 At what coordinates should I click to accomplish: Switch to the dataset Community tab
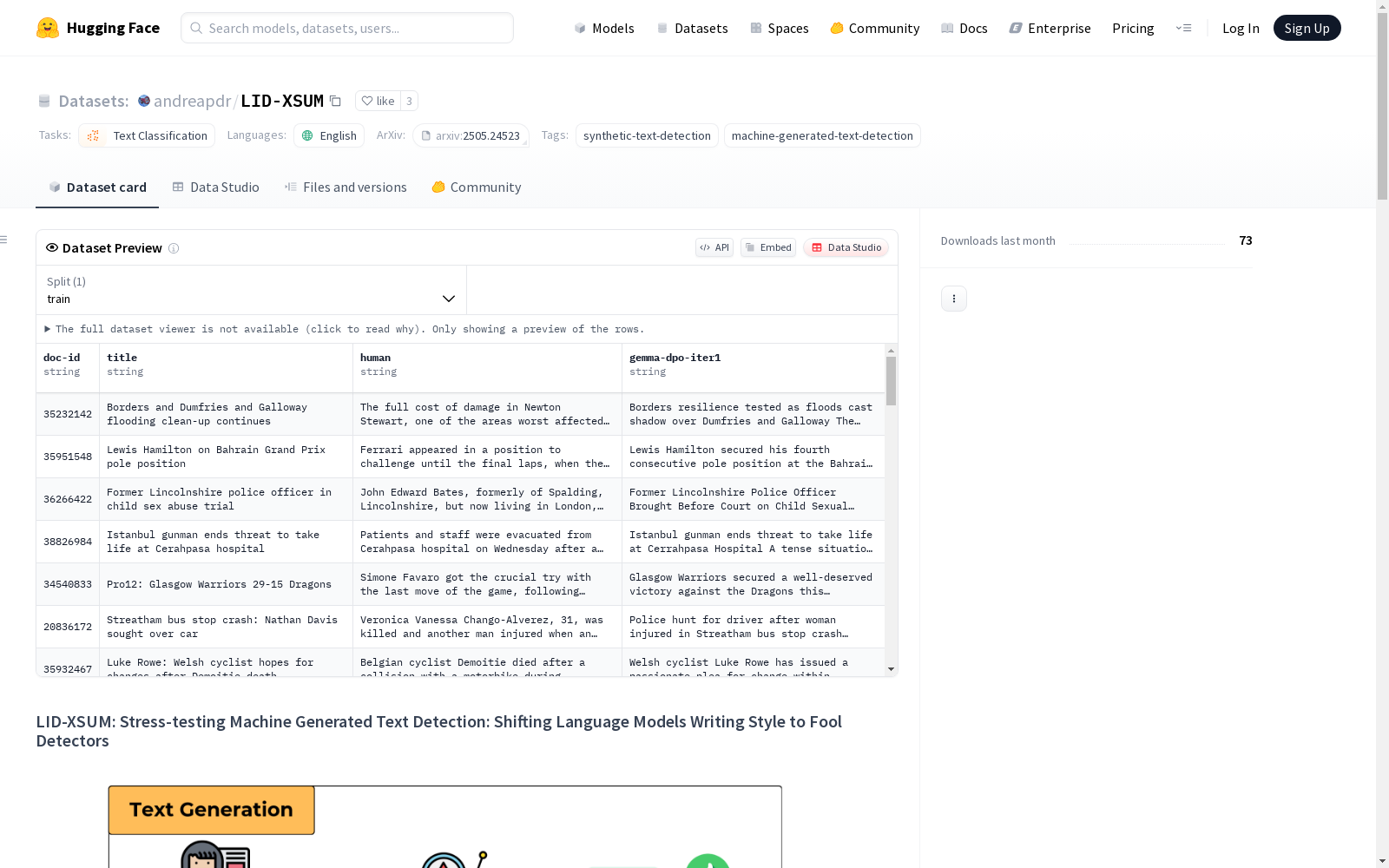(x=477, y=187)
